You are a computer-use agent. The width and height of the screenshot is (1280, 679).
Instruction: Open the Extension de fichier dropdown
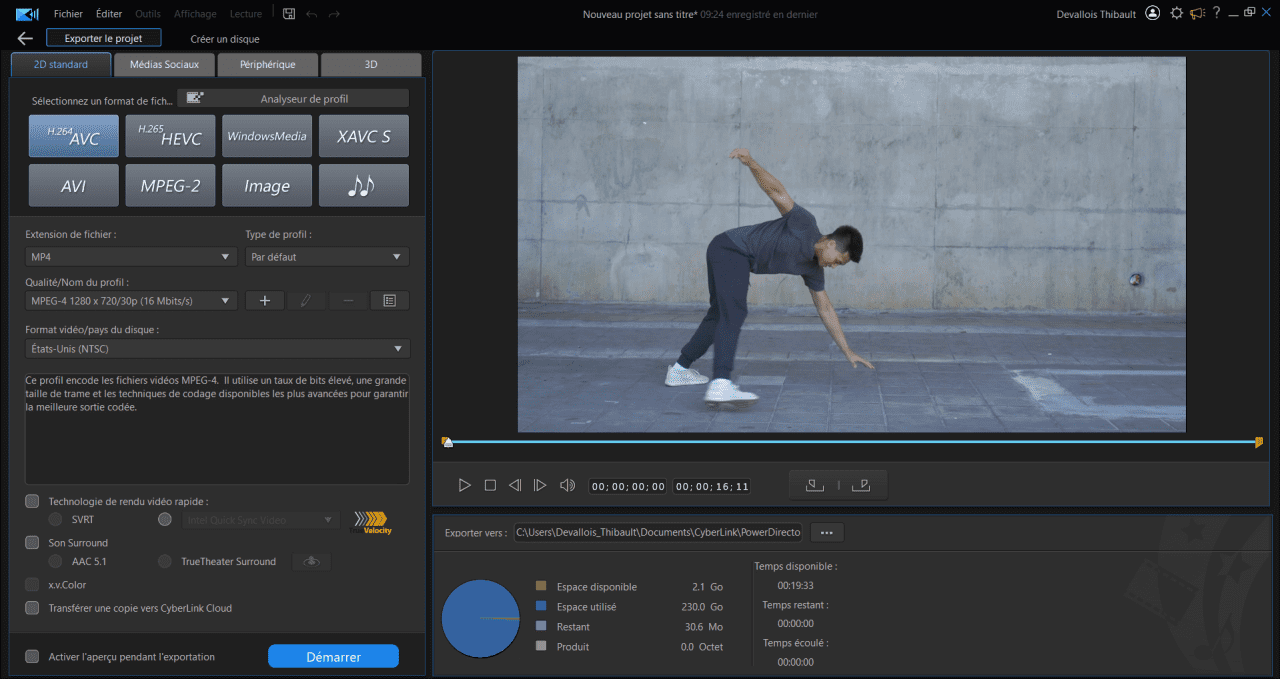[130, 256]
